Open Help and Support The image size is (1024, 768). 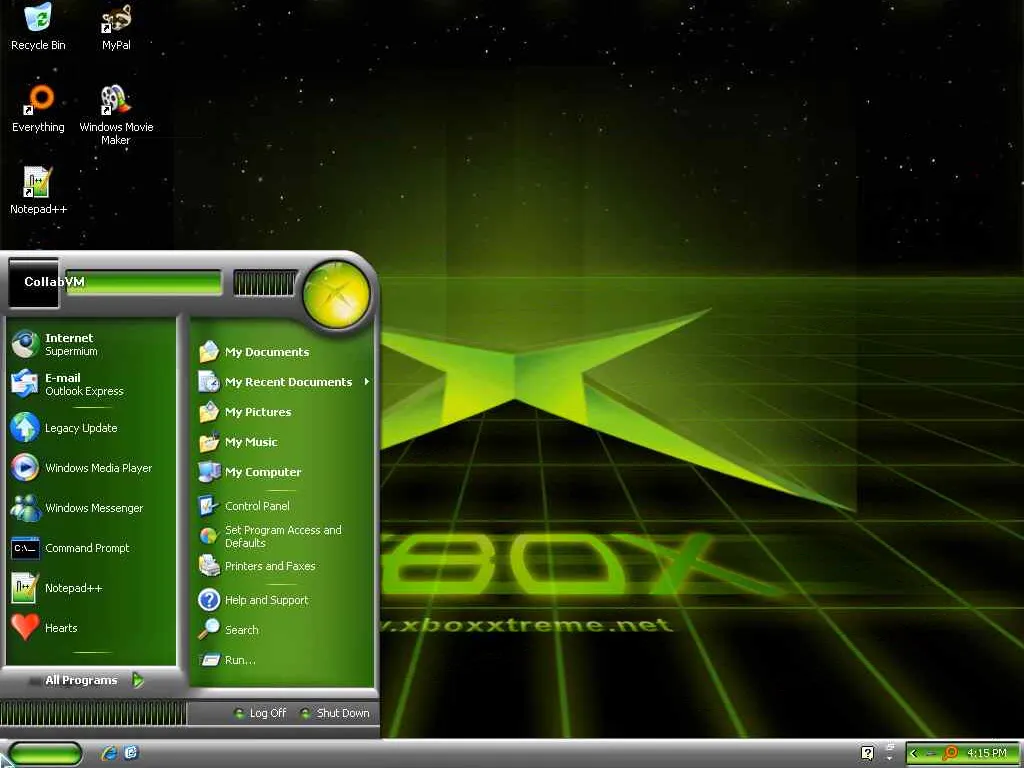coord(283,600)
